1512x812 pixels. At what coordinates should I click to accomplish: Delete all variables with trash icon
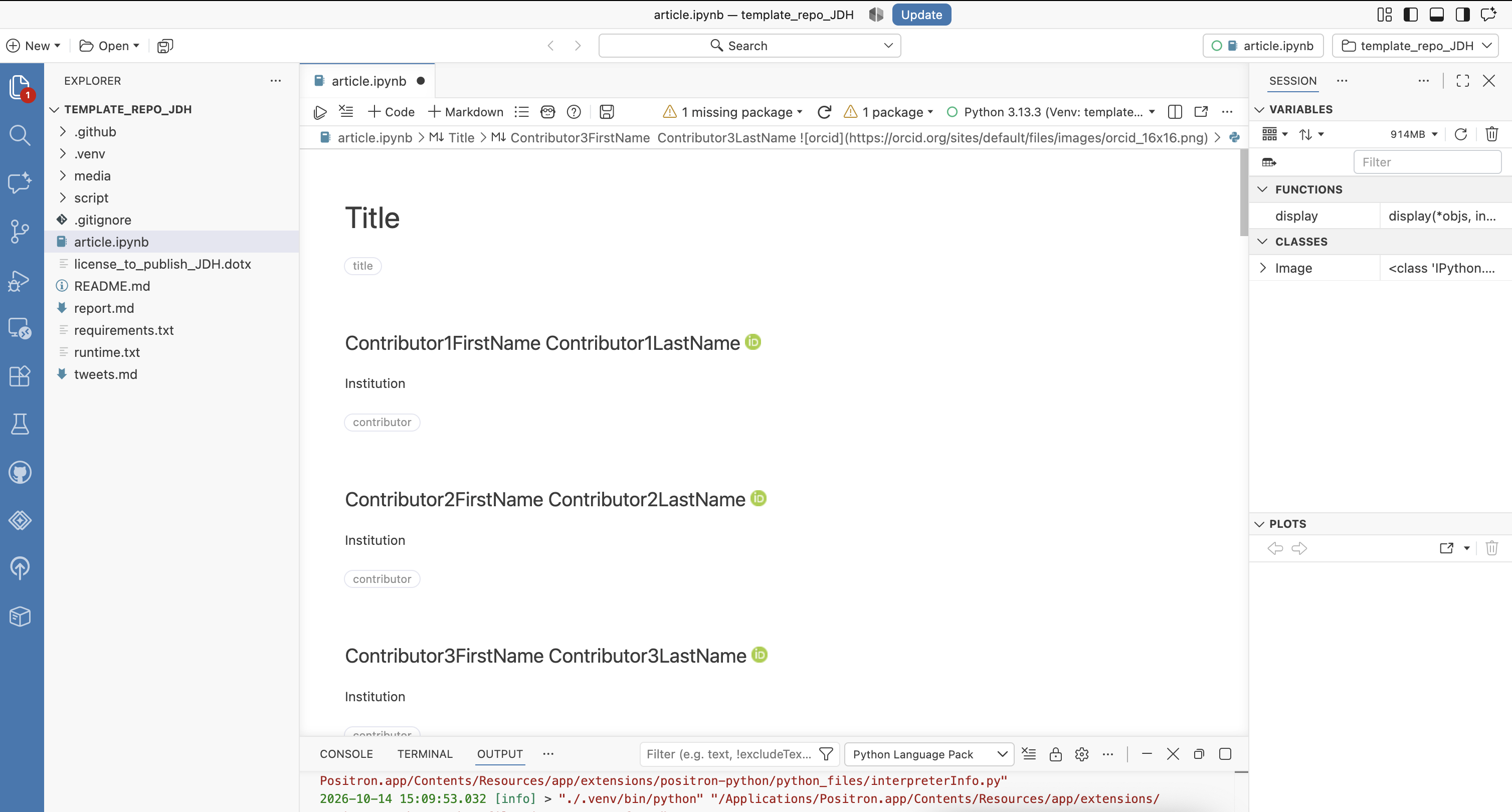[1491, 134]
